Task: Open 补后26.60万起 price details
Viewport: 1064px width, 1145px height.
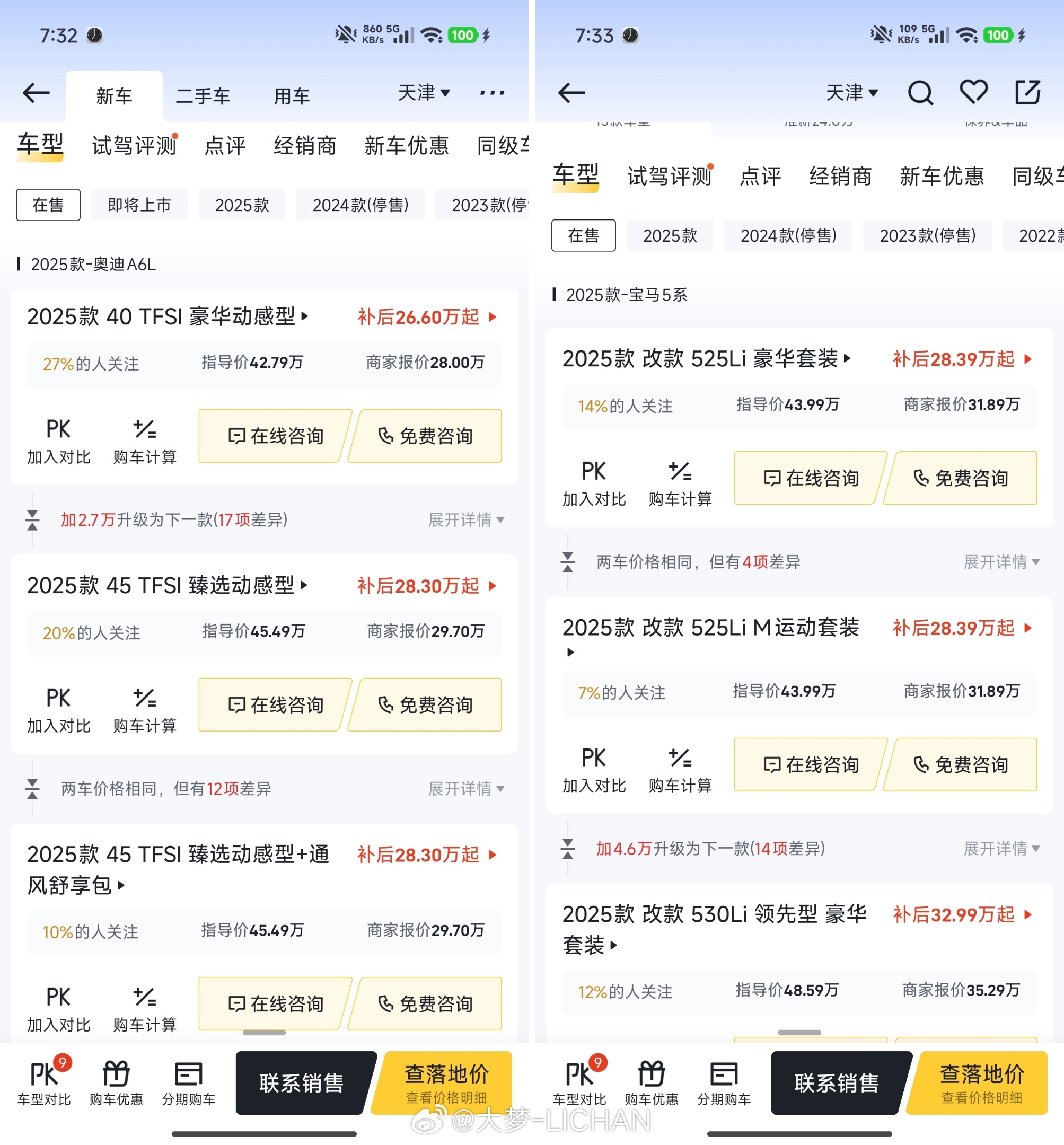Action: [x=427, y=316]
